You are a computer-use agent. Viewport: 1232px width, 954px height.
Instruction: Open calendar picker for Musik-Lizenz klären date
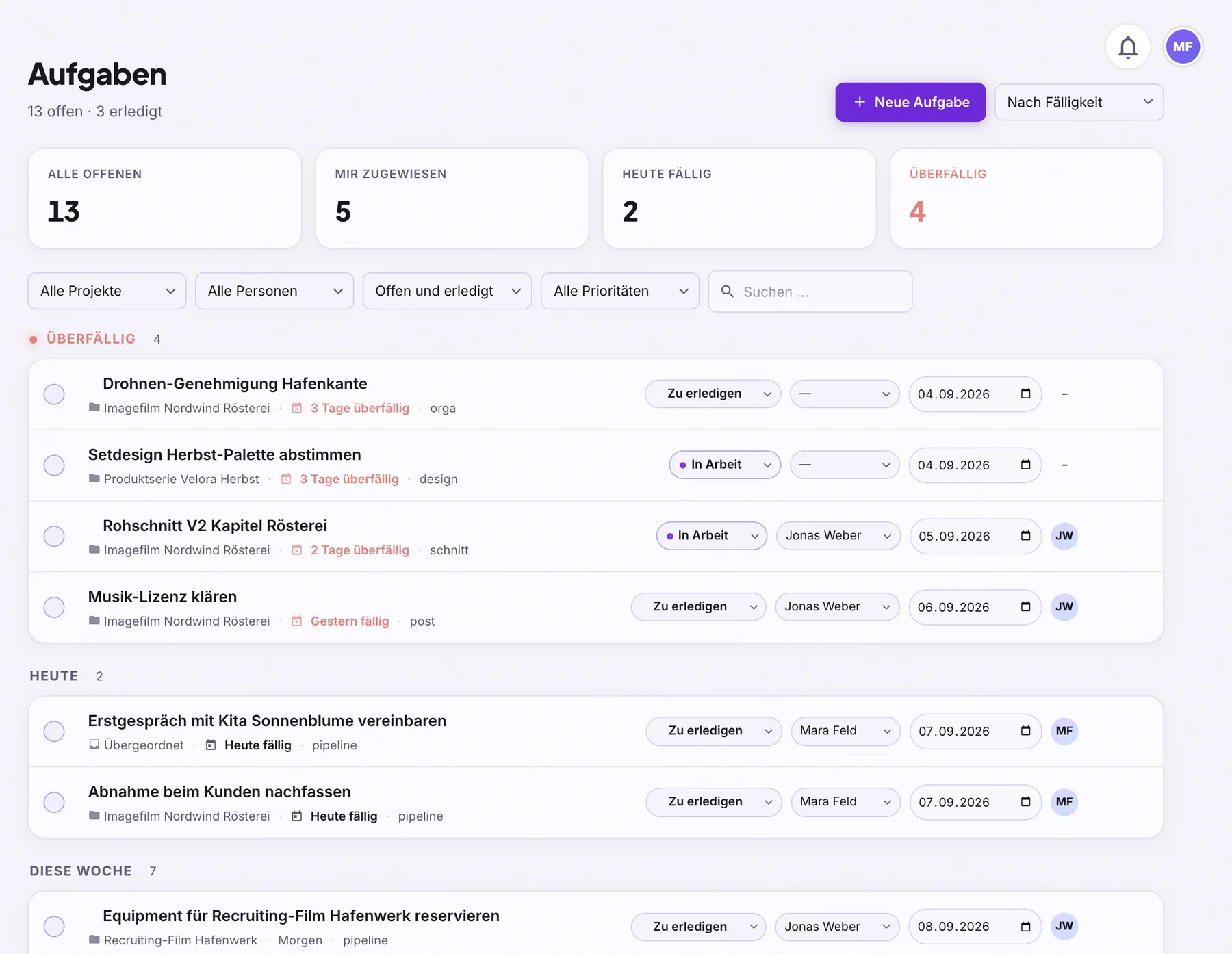(x=1025, y=607)
